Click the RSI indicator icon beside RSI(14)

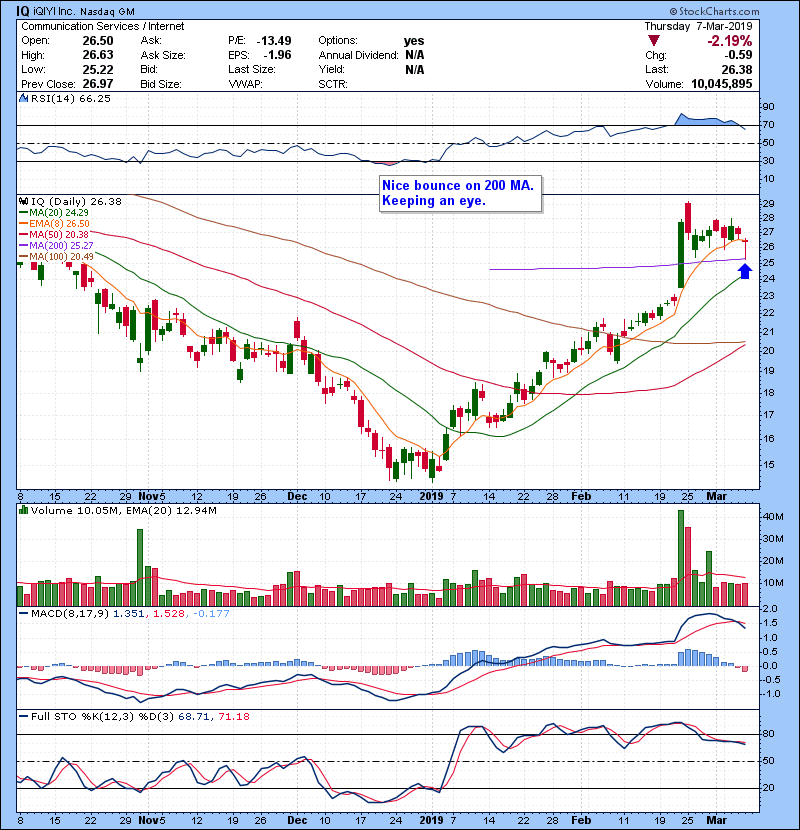[23, 98]
